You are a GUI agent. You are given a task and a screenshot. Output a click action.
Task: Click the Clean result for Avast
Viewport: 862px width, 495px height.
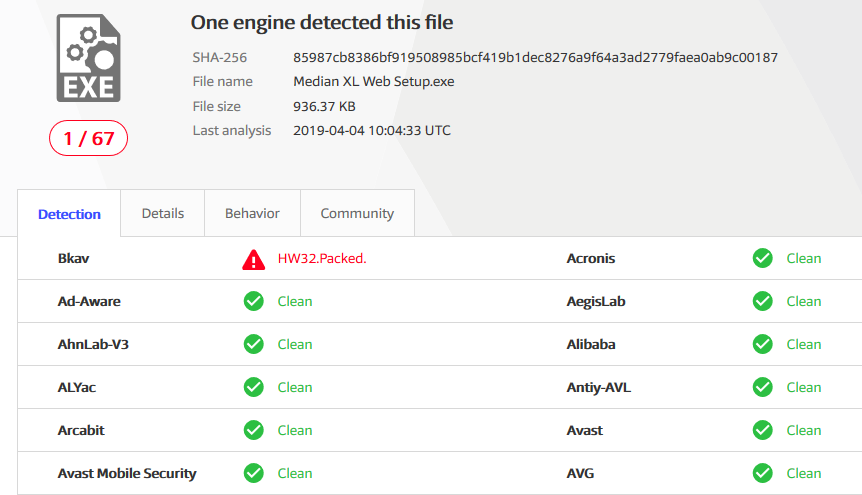pyautogui.click(x=804, y=430)
